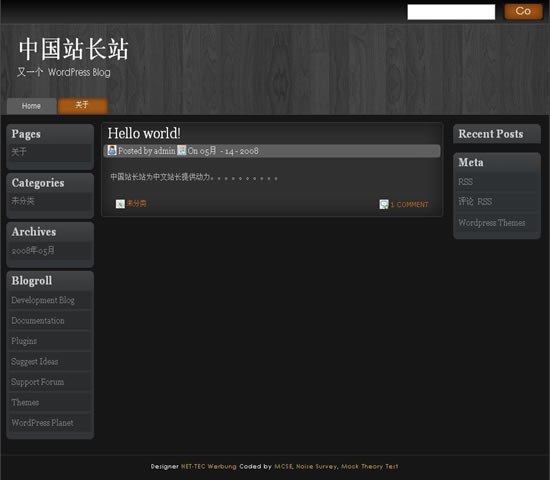The width and height of the screenshot is (550, 480).
Task: Open the Noise Survey footer link
Action: click(317, 466)
